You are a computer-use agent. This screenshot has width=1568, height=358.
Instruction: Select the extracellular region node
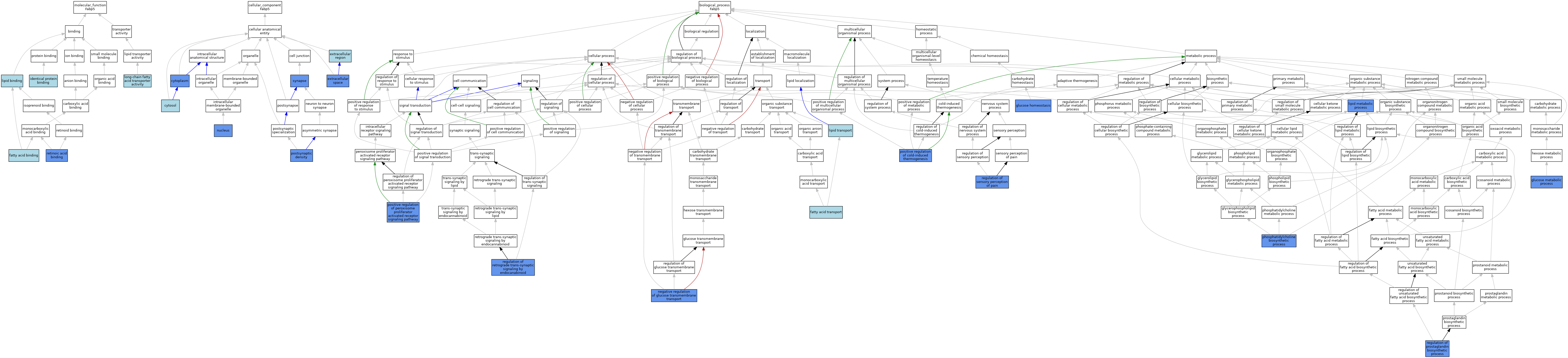(340, 56)
